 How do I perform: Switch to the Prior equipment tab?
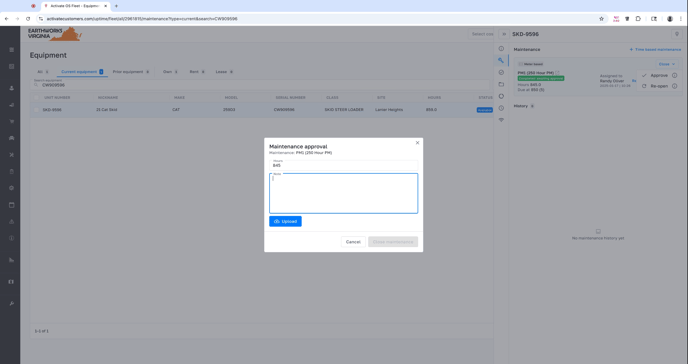coord(131,71)
